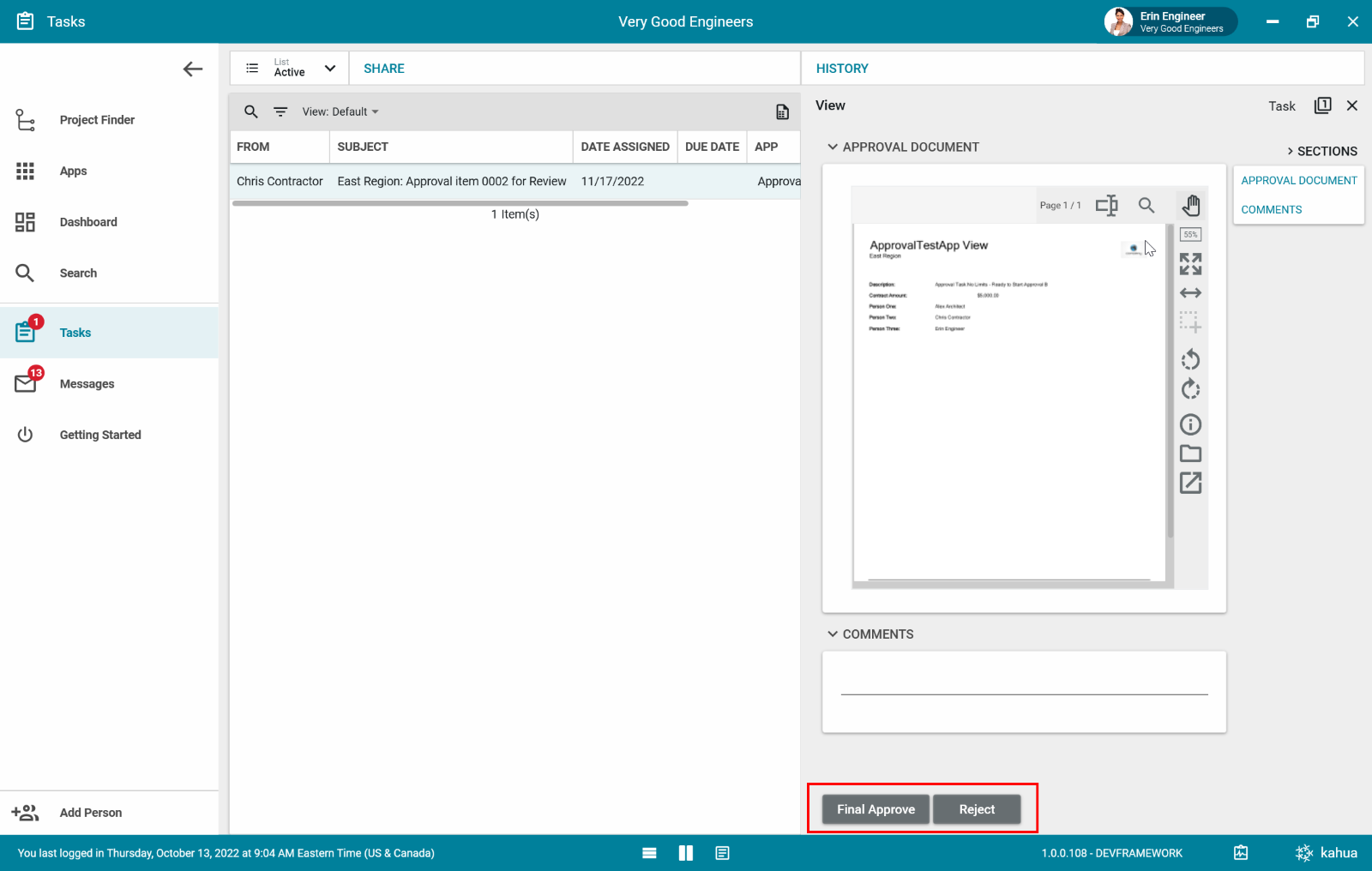The height and width of the screenshot is (871, 1372).
Task: Click the Final Approve button
Action: (x=876, y=809)
